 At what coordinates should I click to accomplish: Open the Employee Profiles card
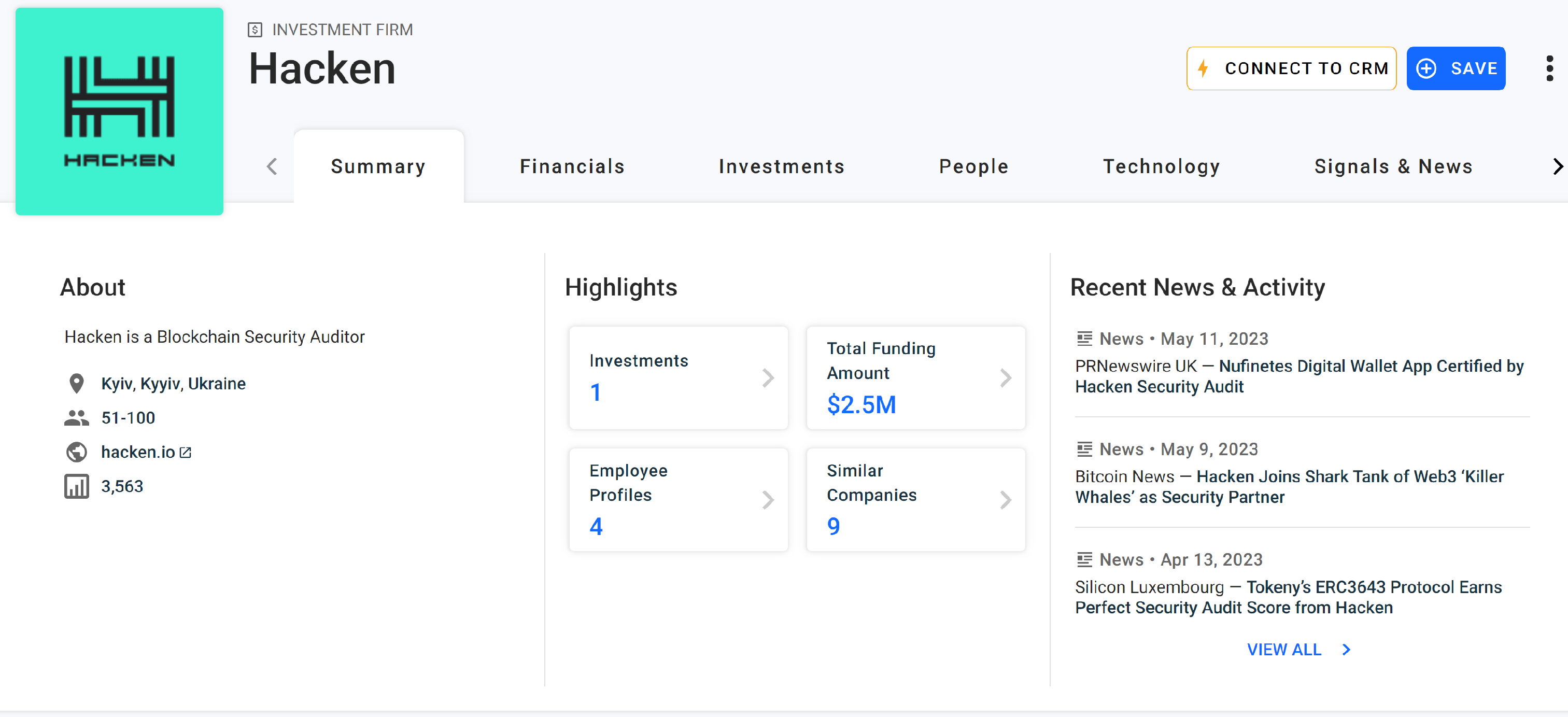pyautogui.click(x=679, y=500)
